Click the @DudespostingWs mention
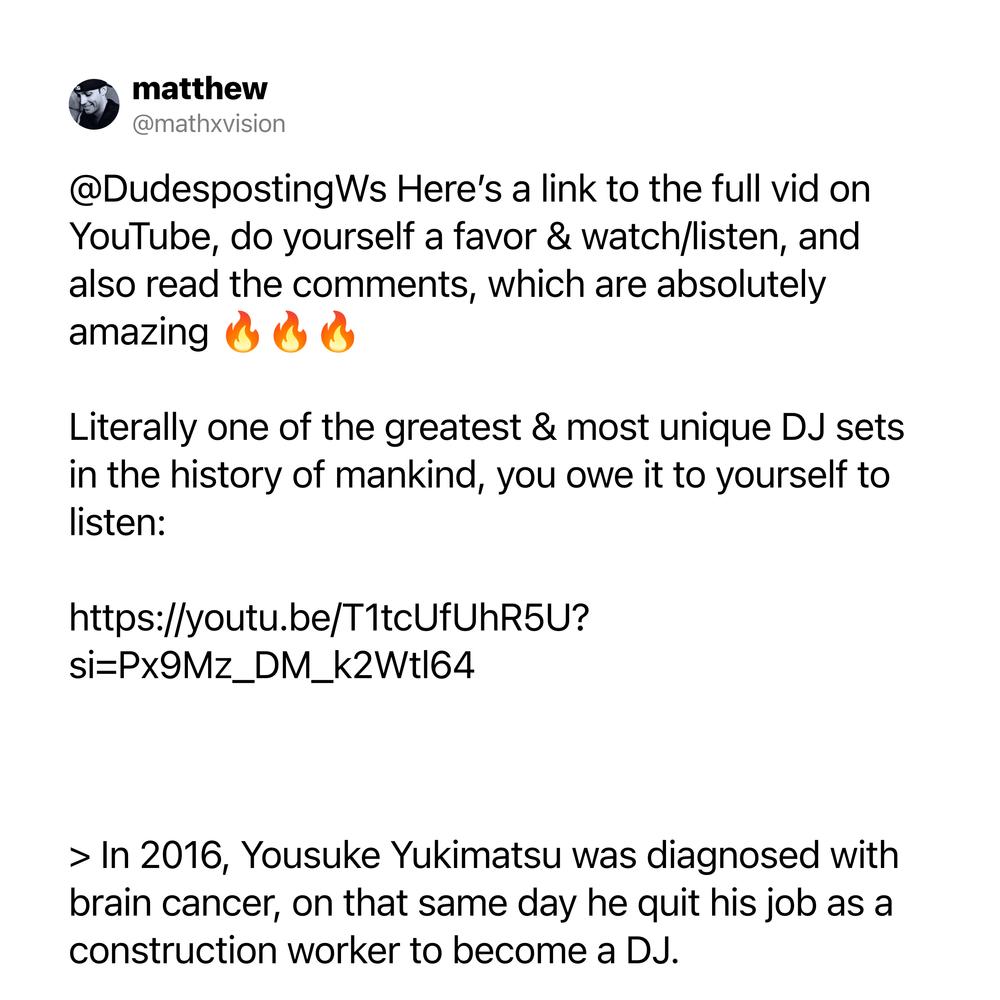The image size is (1000, 1000). [x=228, y=190]
